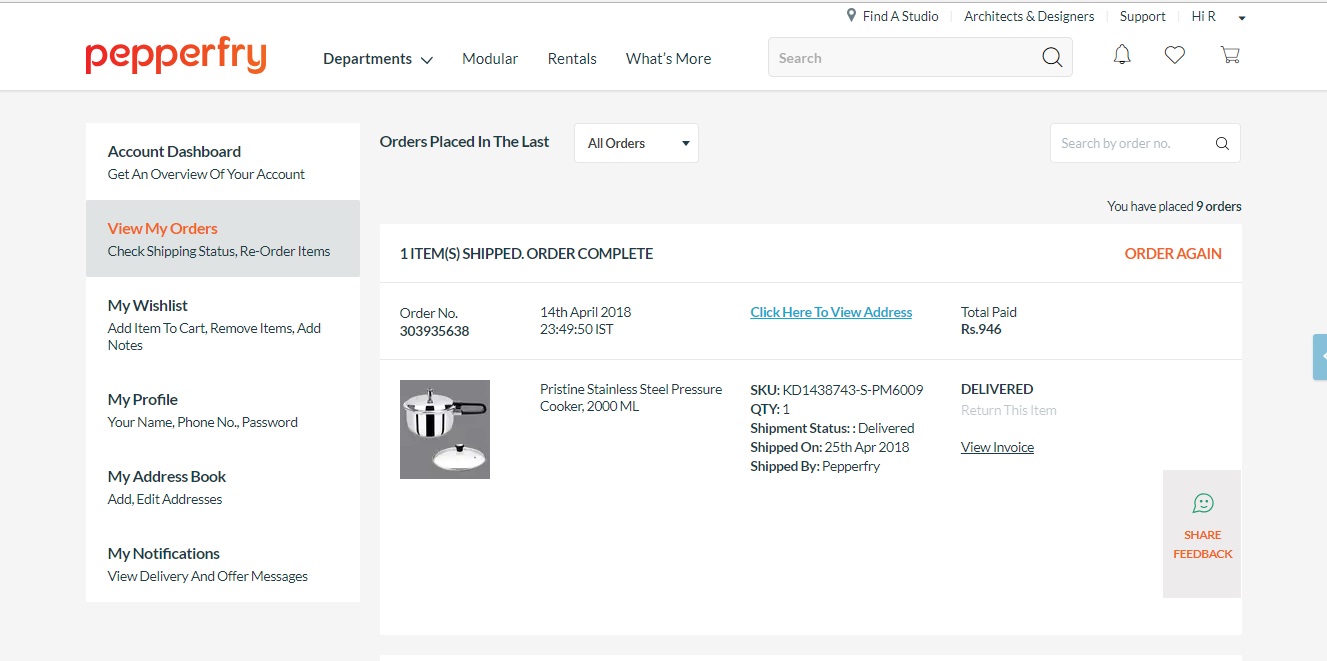The height and width of the screenshot is (661, 1327).
Task: Expand the Hi R account menu arrow
Action: [1242, 18]
